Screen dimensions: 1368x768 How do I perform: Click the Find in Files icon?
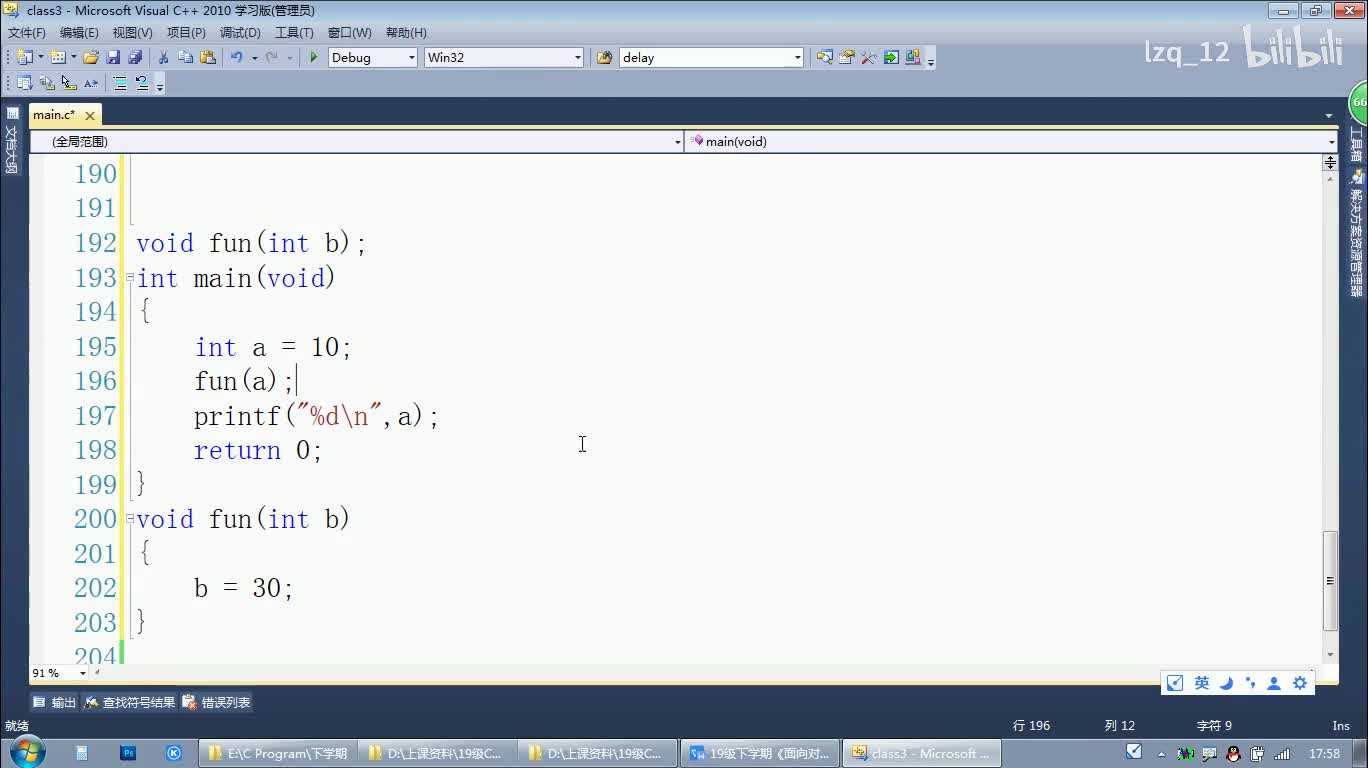(x=604, y=58)
